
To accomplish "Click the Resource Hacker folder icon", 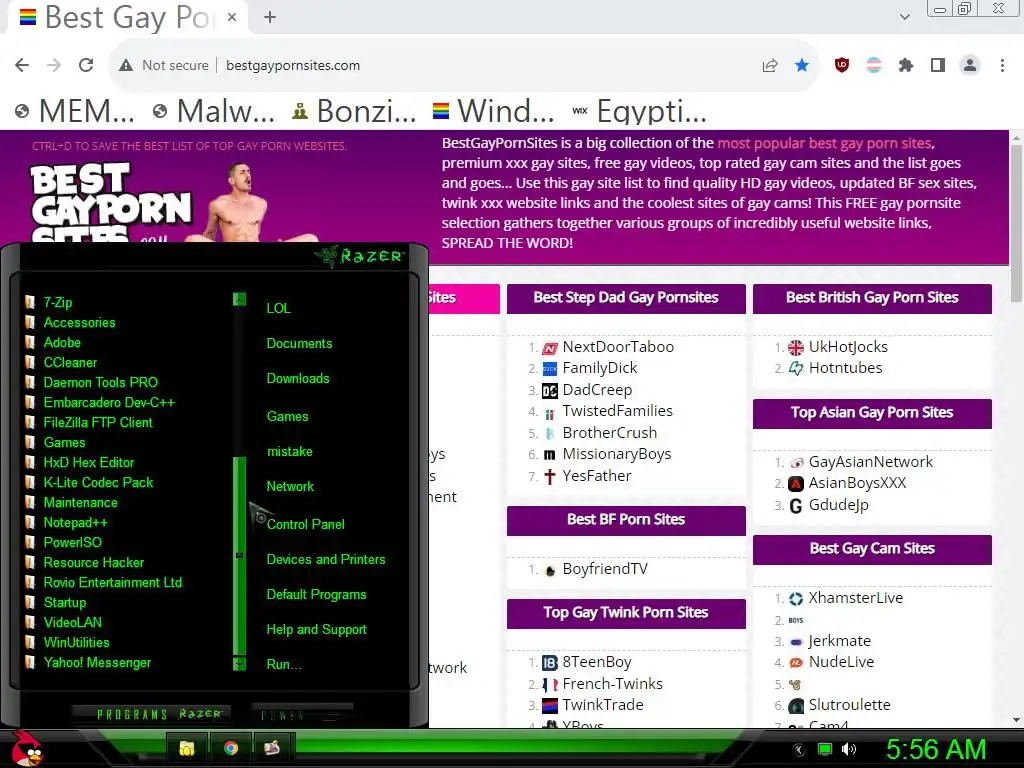I will [x=29, y=562].
